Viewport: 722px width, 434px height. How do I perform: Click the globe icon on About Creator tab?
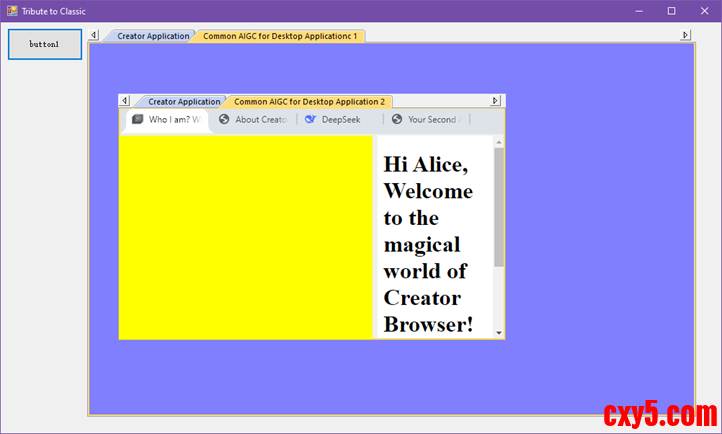[224, 119]
